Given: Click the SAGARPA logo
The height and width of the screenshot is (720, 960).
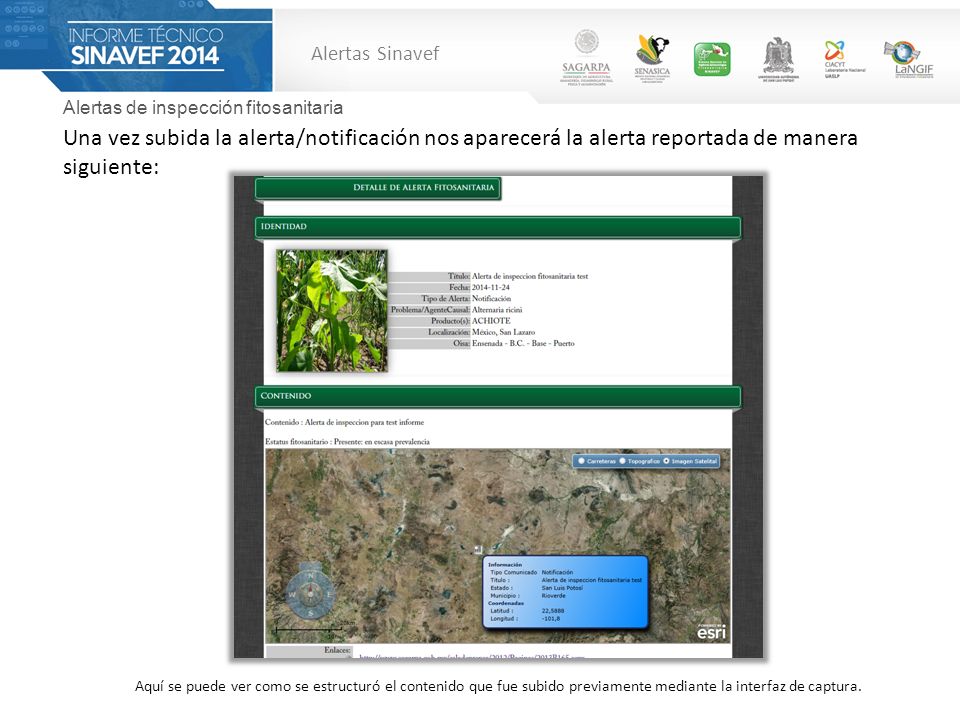Looking at the screenshot, I should tap(586, 58).
